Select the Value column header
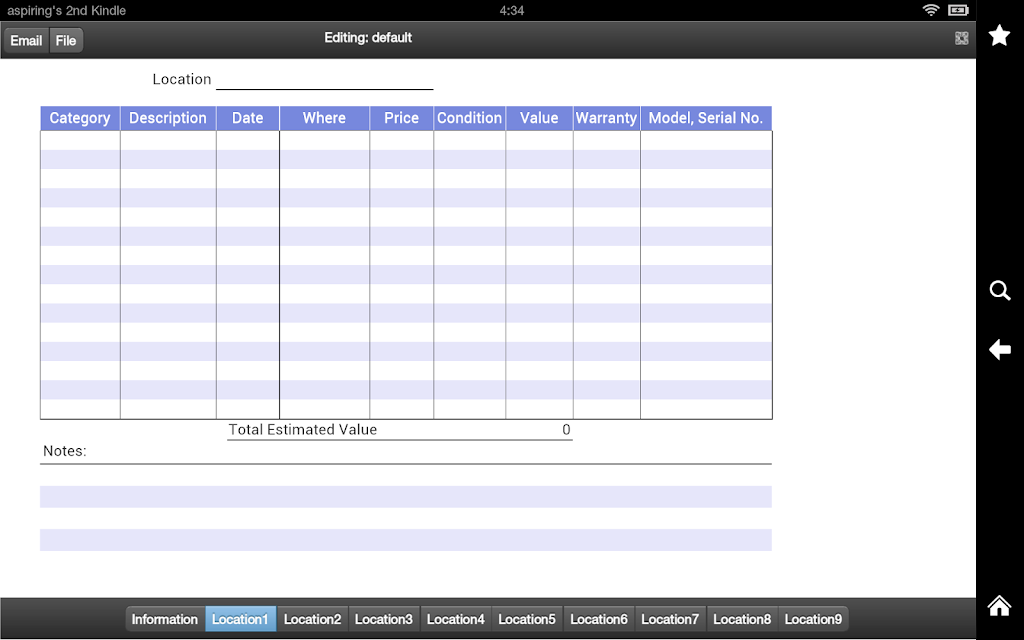The image size is (1024, 640). (x=539, y=118)
